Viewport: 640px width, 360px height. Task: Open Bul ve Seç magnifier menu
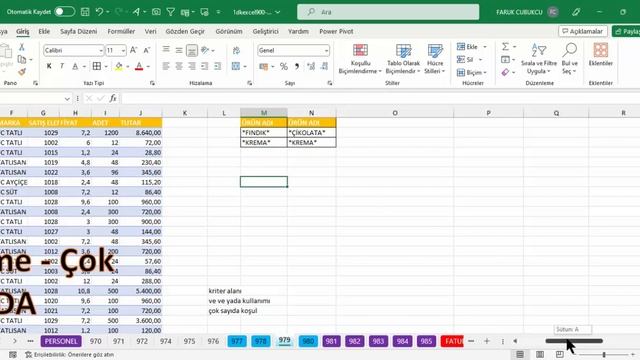[569, 59]
